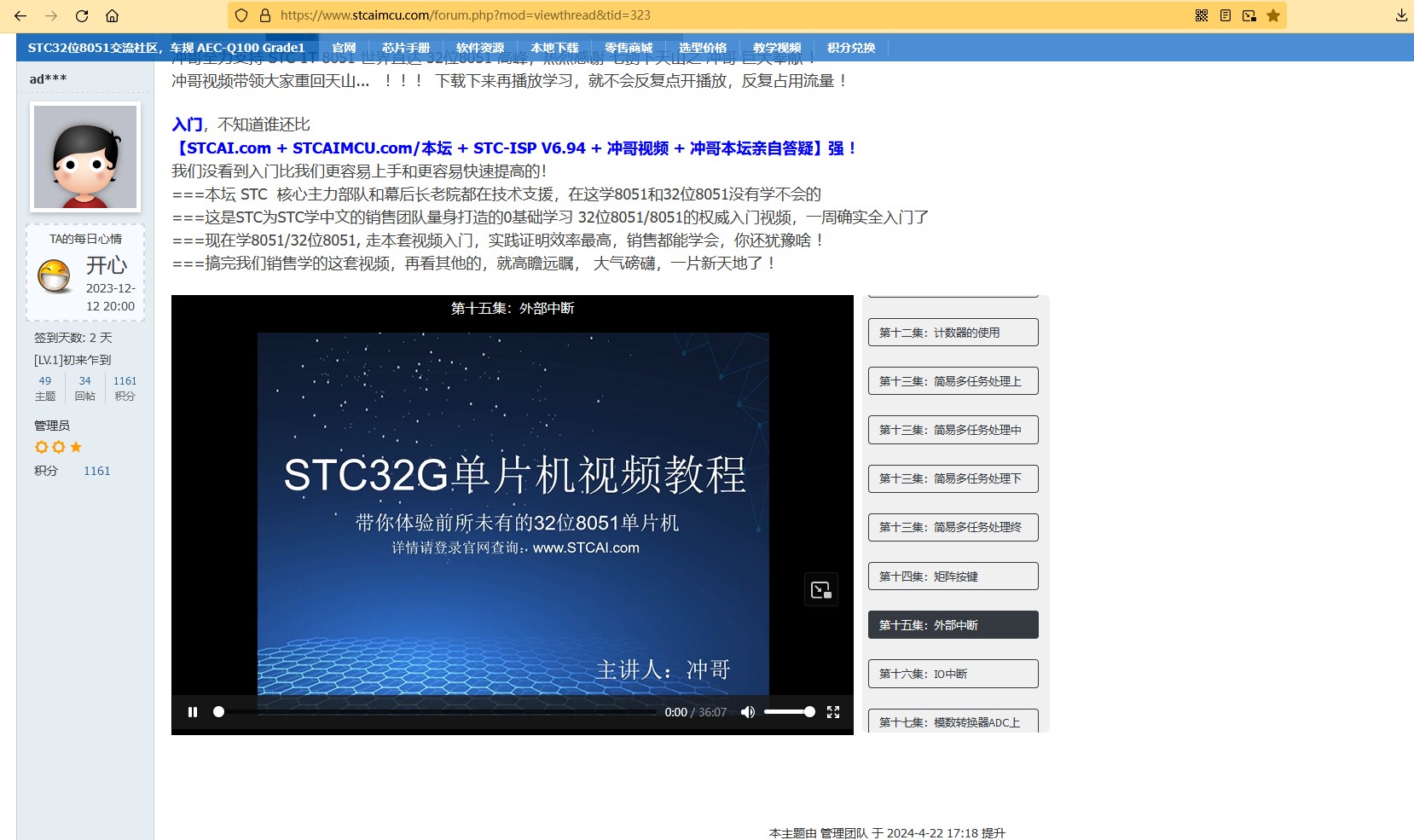View the user's 34 回帖
Viewport: 1414px width, 840px height.
(x=85, y=388)
